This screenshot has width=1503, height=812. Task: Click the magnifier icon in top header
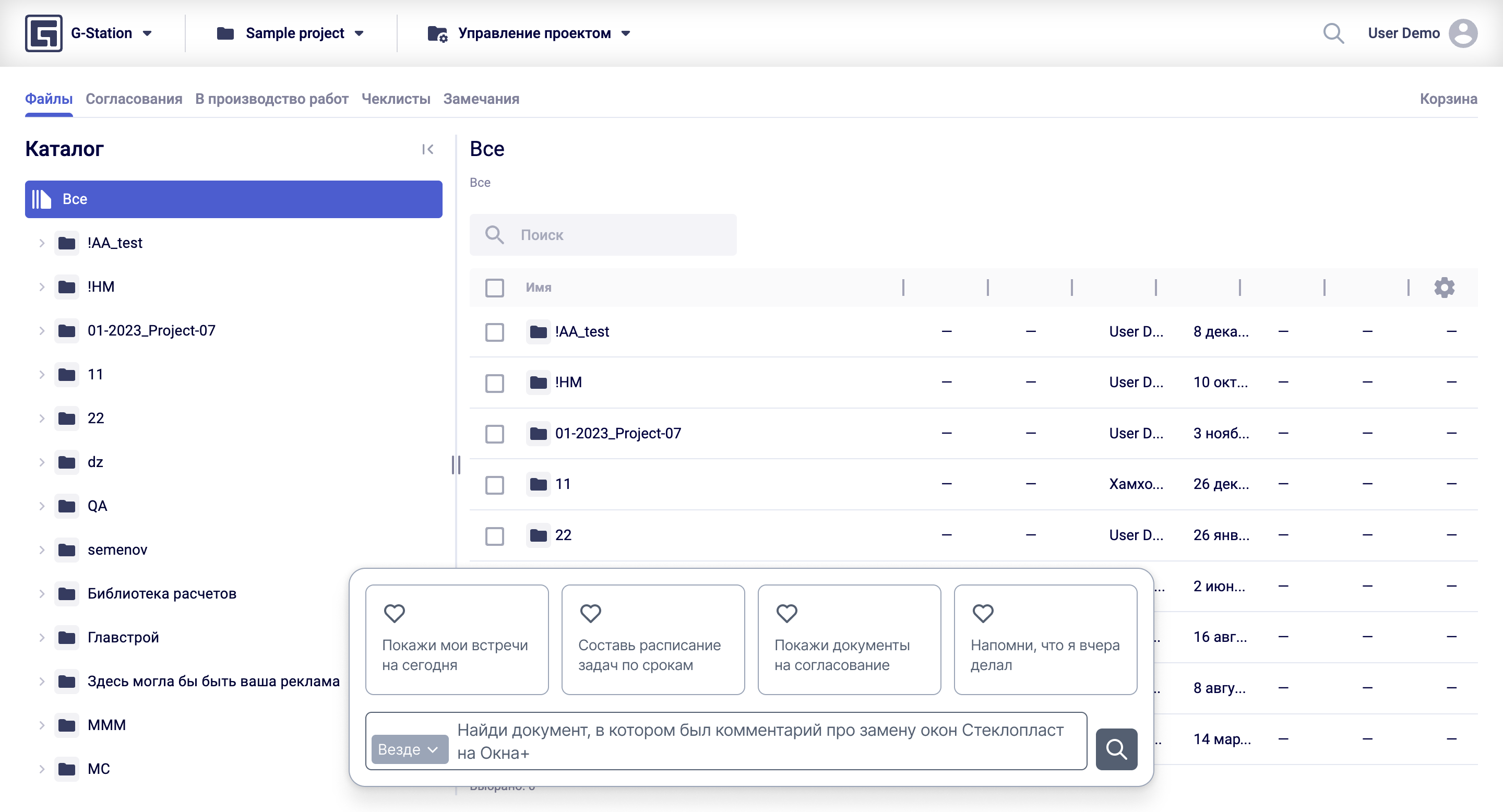coord(1333,33)
